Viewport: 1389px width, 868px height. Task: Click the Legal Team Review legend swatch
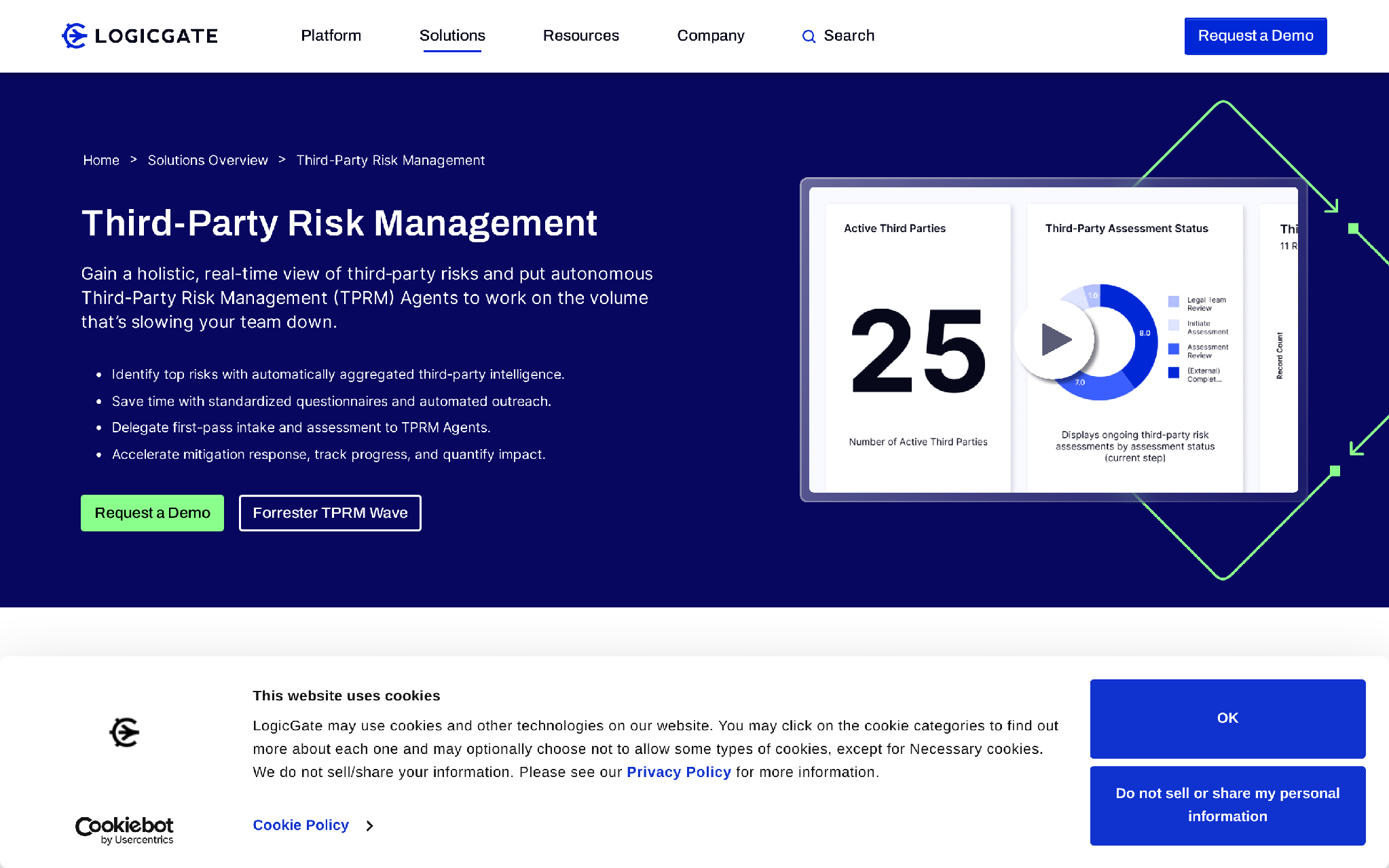pos(1174,301)
